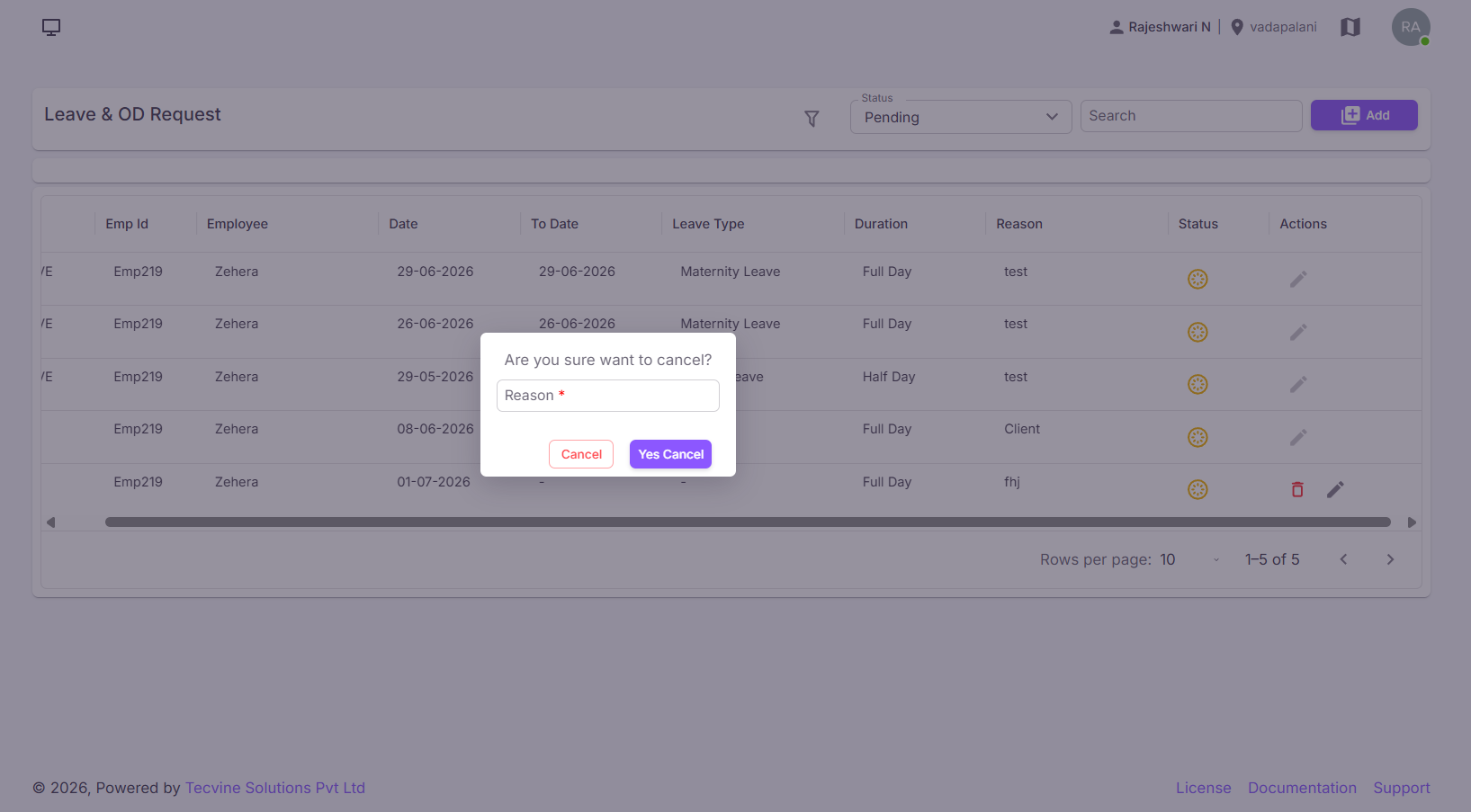Focus the Reason input field
The width and height of the screenshot is (1471, 812).
608,396
